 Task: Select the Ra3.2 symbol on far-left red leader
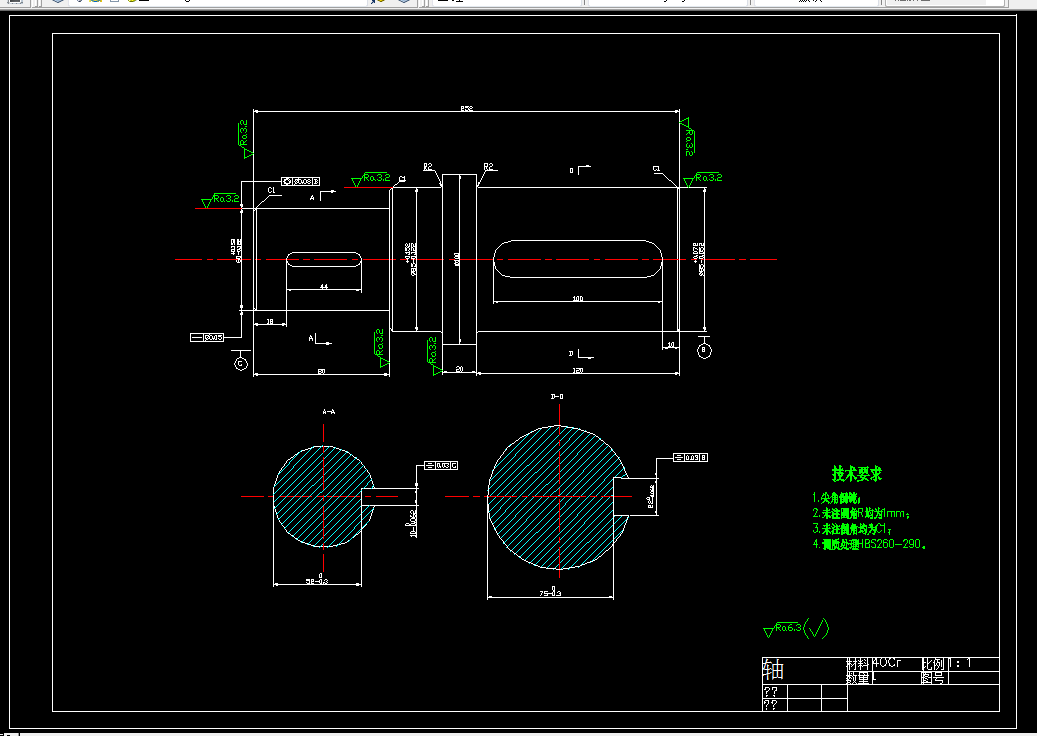221,200
